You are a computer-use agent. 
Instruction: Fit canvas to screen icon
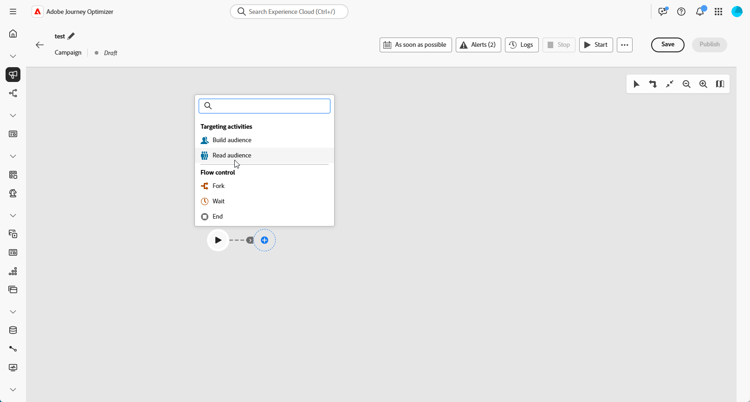click(x=670, y=84)
